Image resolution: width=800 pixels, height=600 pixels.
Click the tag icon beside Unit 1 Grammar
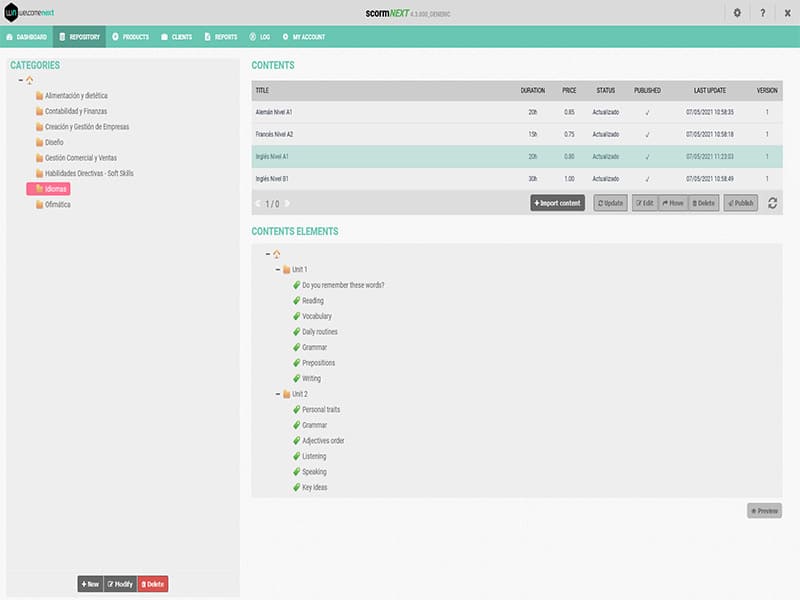point(296,347)
